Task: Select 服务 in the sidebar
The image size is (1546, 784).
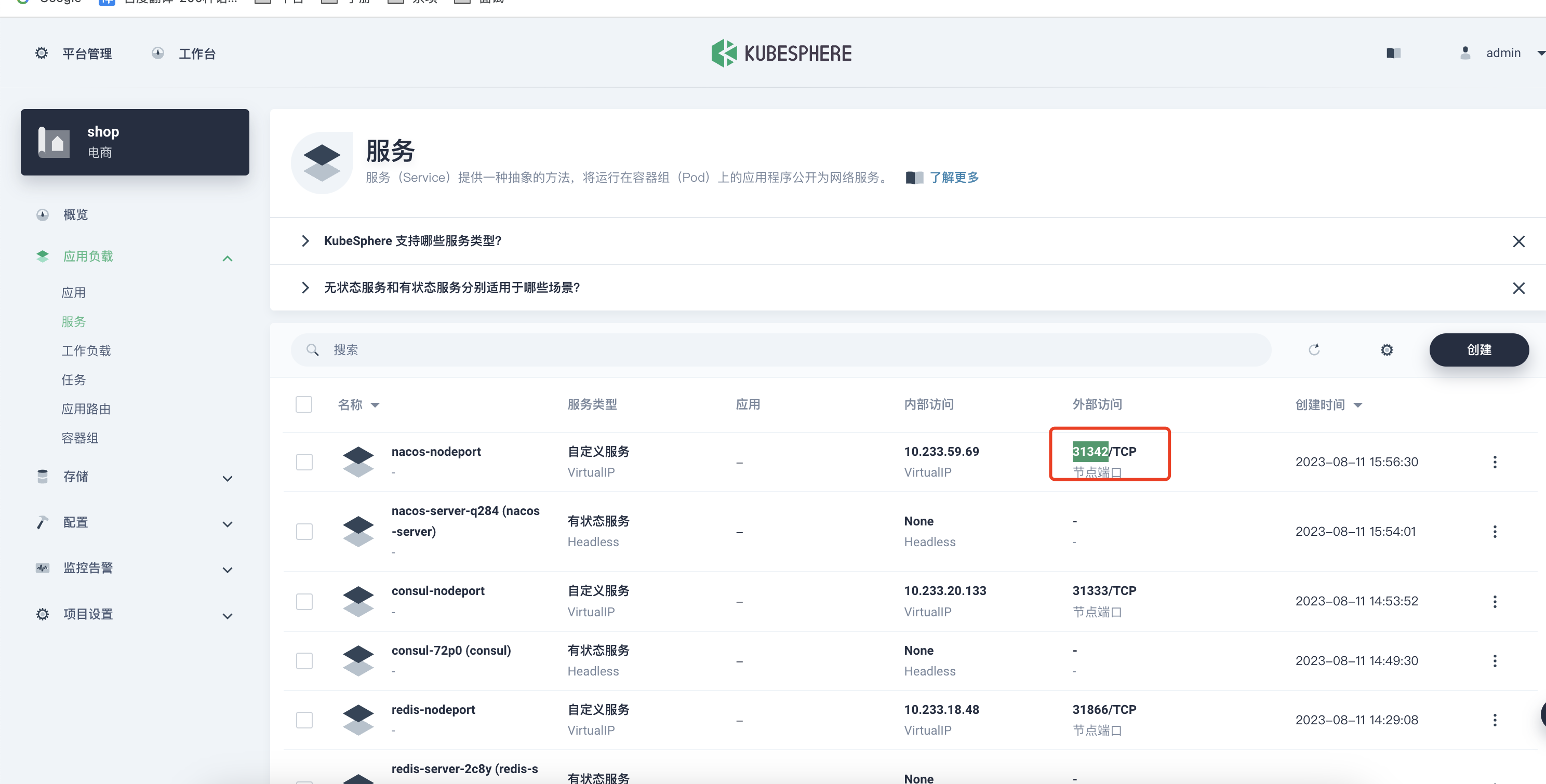Action: tap(74, 321)
